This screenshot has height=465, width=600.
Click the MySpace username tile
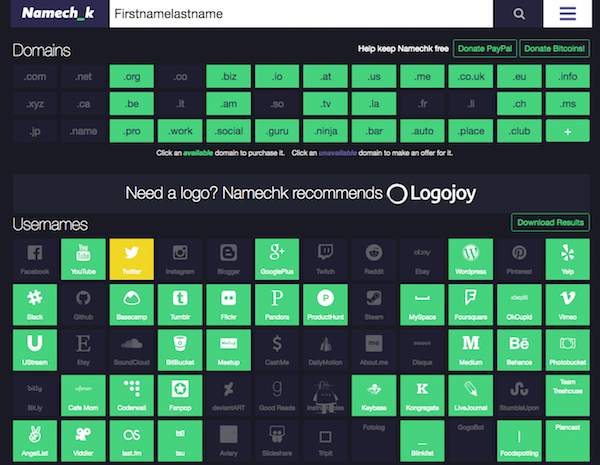pos(422,305)
